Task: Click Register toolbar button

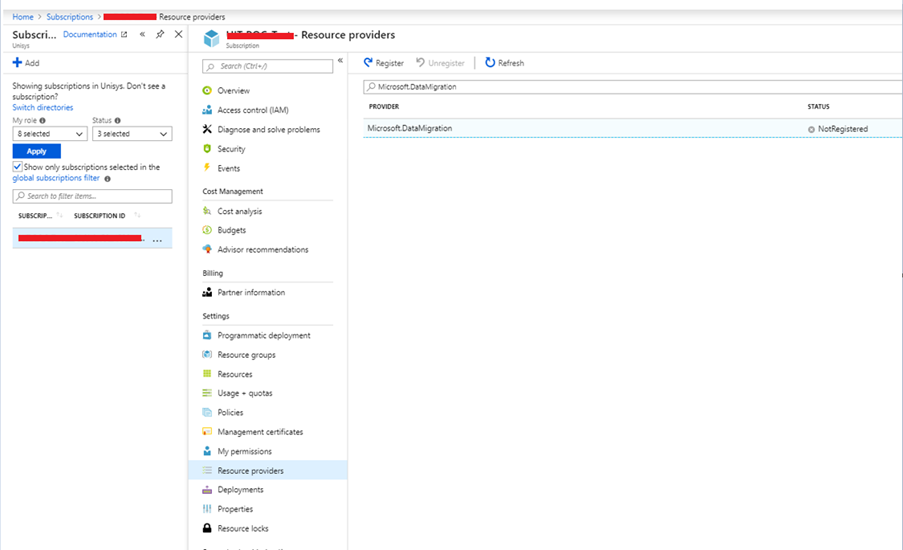Action: tap(384, 63)
